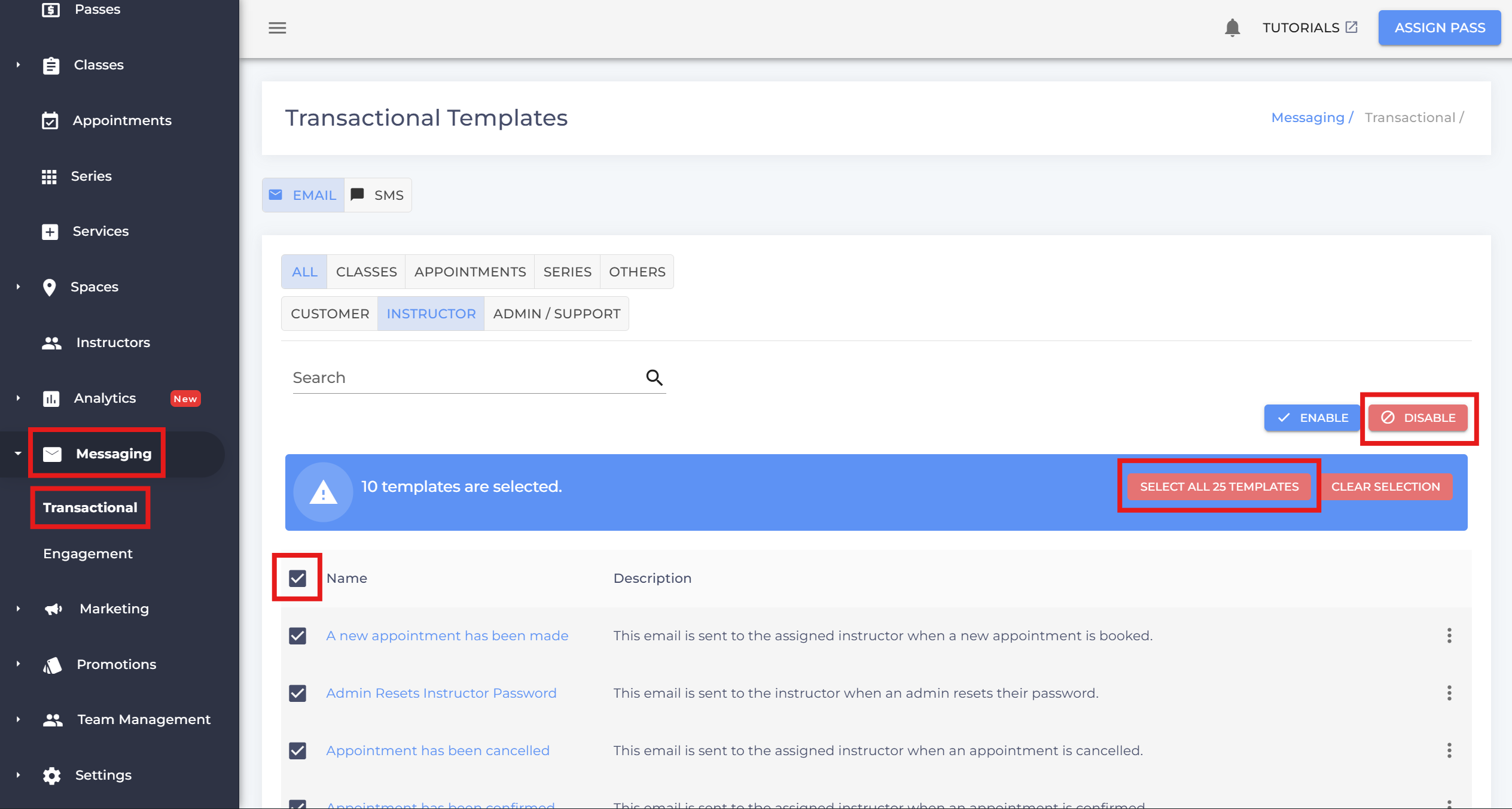Click the Instructors people icon in sidebar

[51, 343]
